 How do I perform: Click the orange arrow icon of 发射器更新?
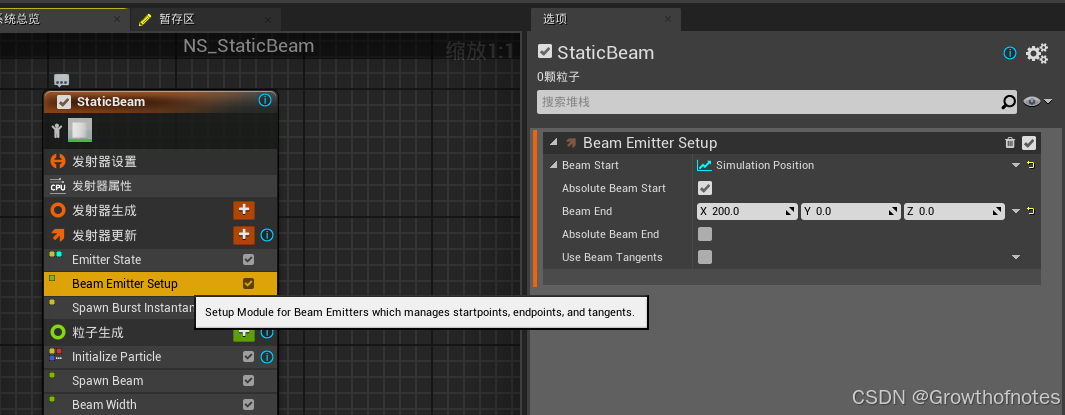[x=58, y=235]
